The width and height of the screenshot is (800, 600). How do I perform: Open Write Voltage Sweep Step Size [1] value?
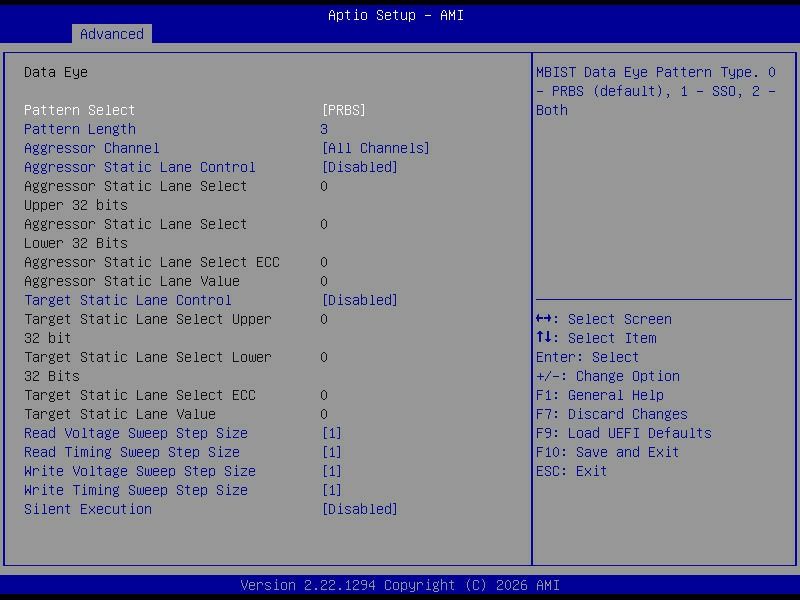(332, 471)
